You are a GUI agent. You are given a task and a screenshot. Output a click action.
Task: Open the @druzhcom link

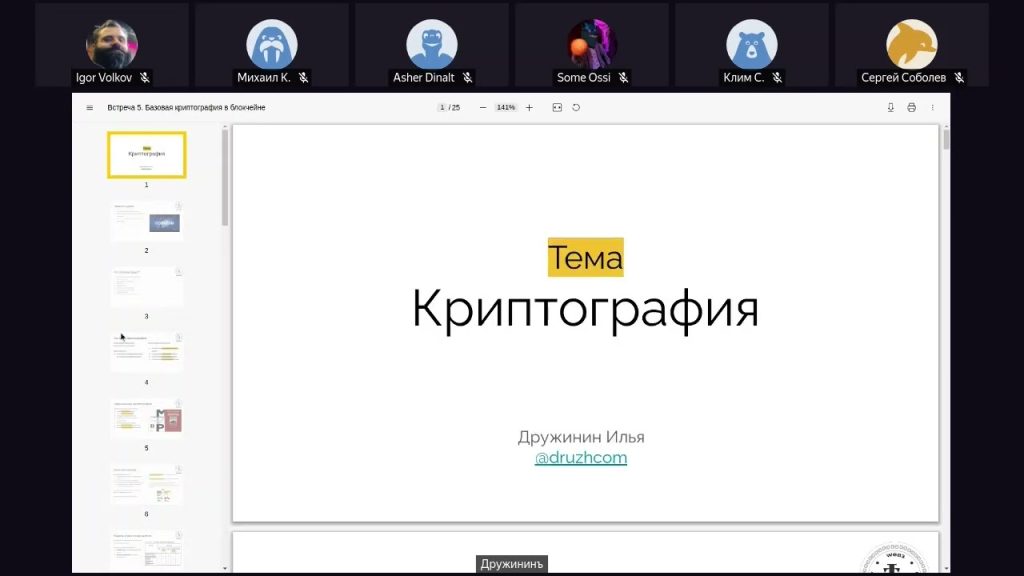click(580, 458)
